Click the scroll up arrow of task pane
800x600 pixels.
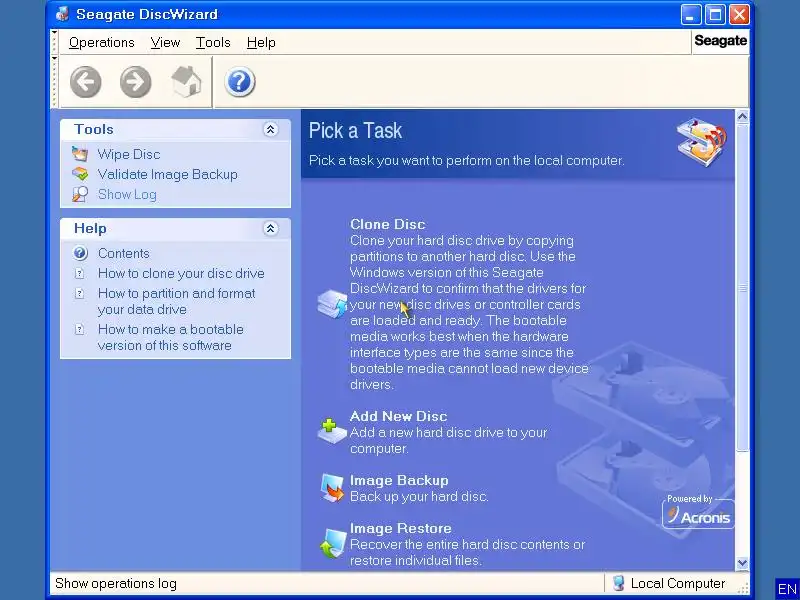(x=742, y=116)
